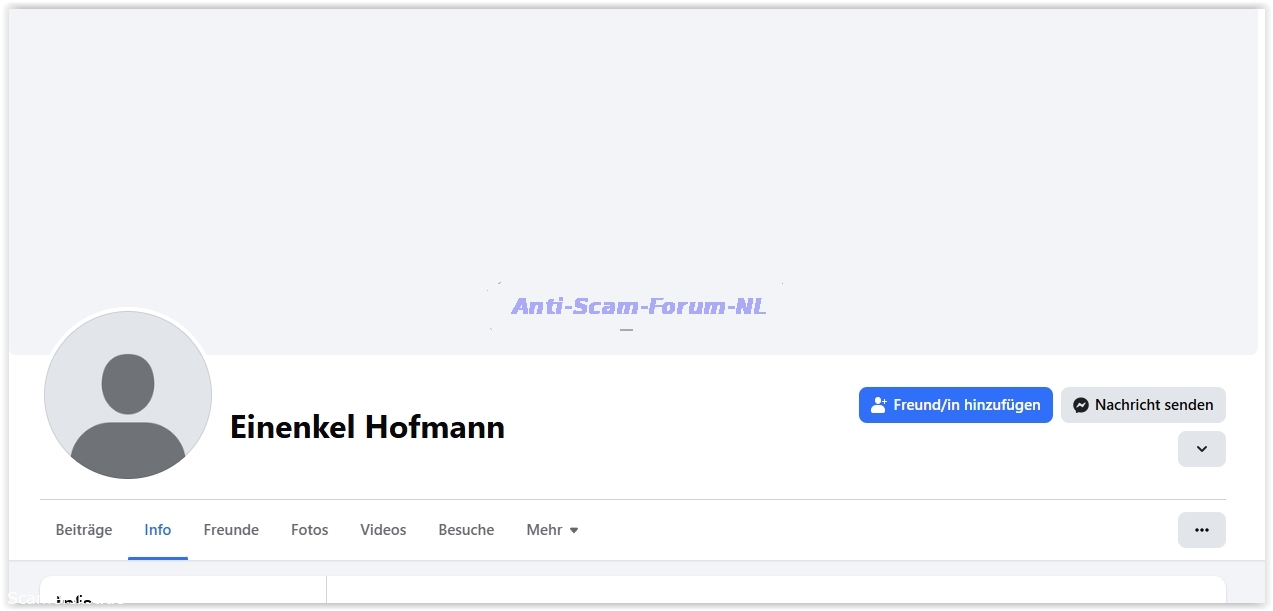
Task: Go to the Fotos tab
Action: click(x=310, y=530)
